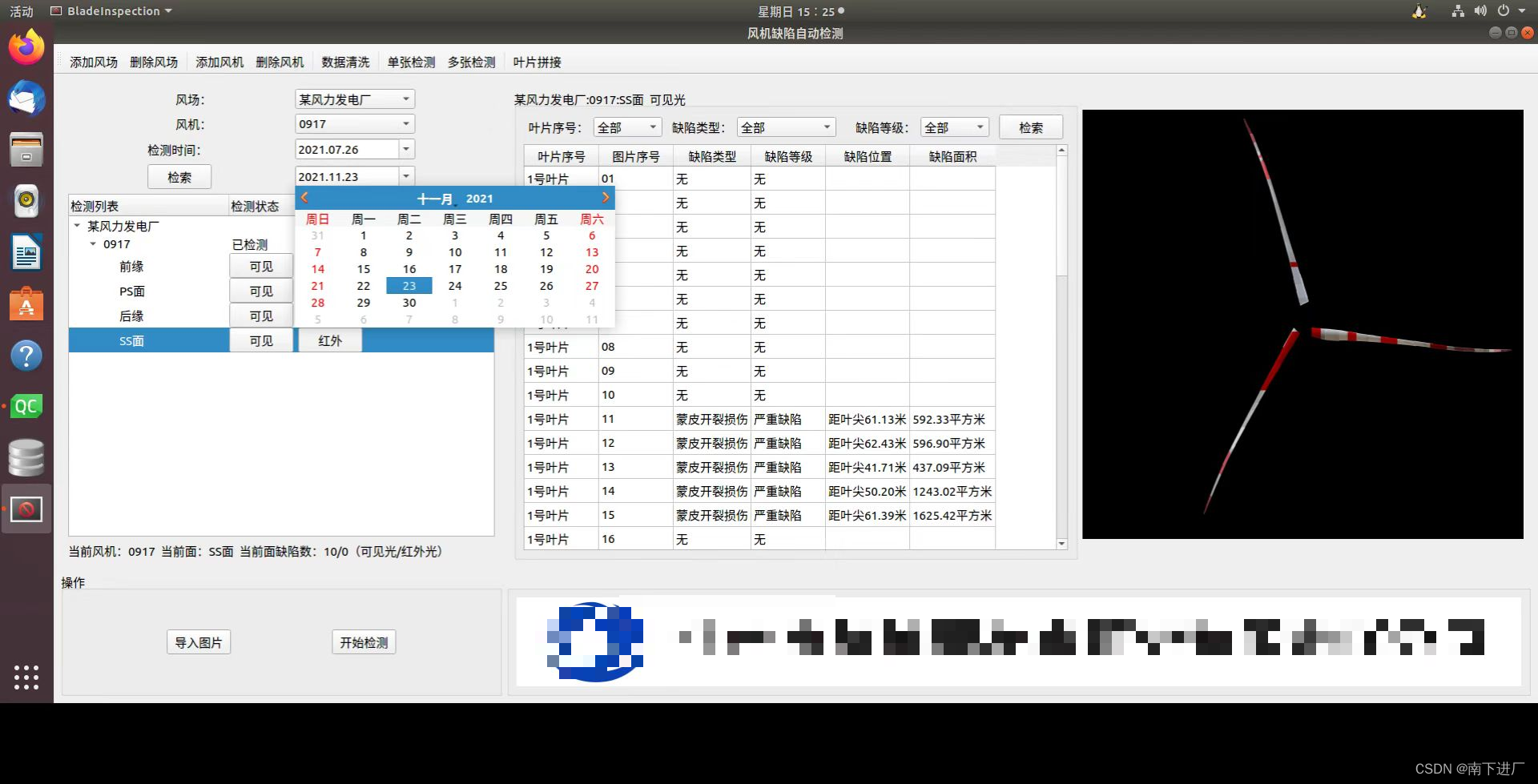Open the database application dock icon
The width and height of the screenshot is (1538, 784).
(26, 458)
